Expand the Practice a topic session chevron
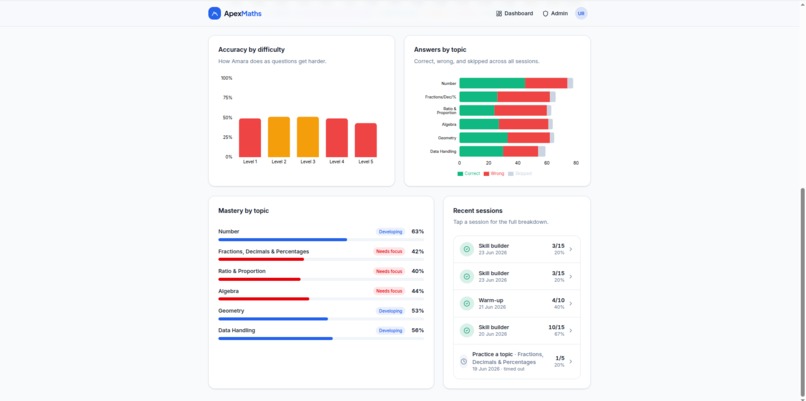 pyautogui.click(x=571, y=361)
